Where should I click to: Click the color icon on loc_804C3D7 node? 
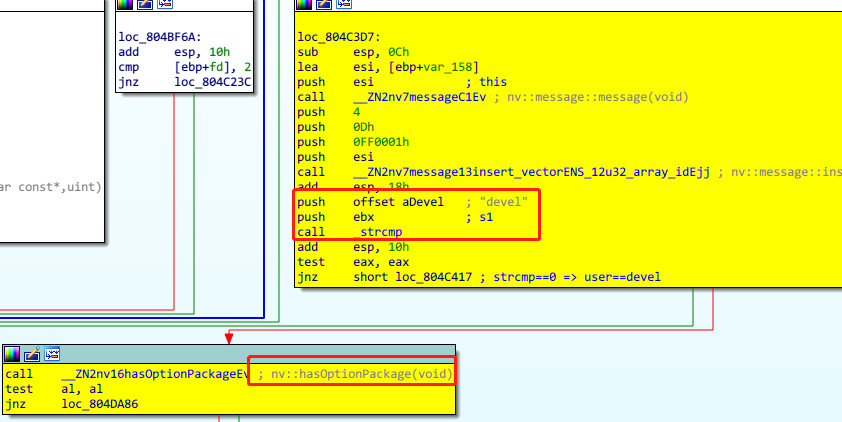click(304, 5)
